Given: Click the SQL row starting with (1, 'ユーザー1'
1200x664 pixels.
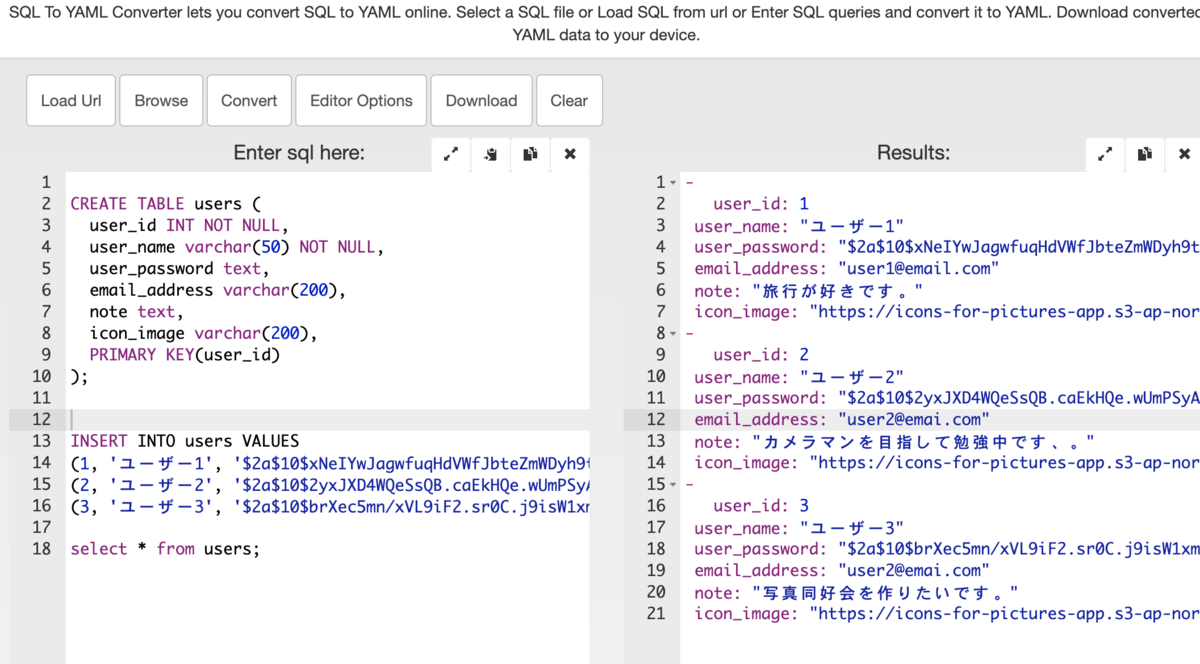Looking at the screenshot, I should click(330, 463).
